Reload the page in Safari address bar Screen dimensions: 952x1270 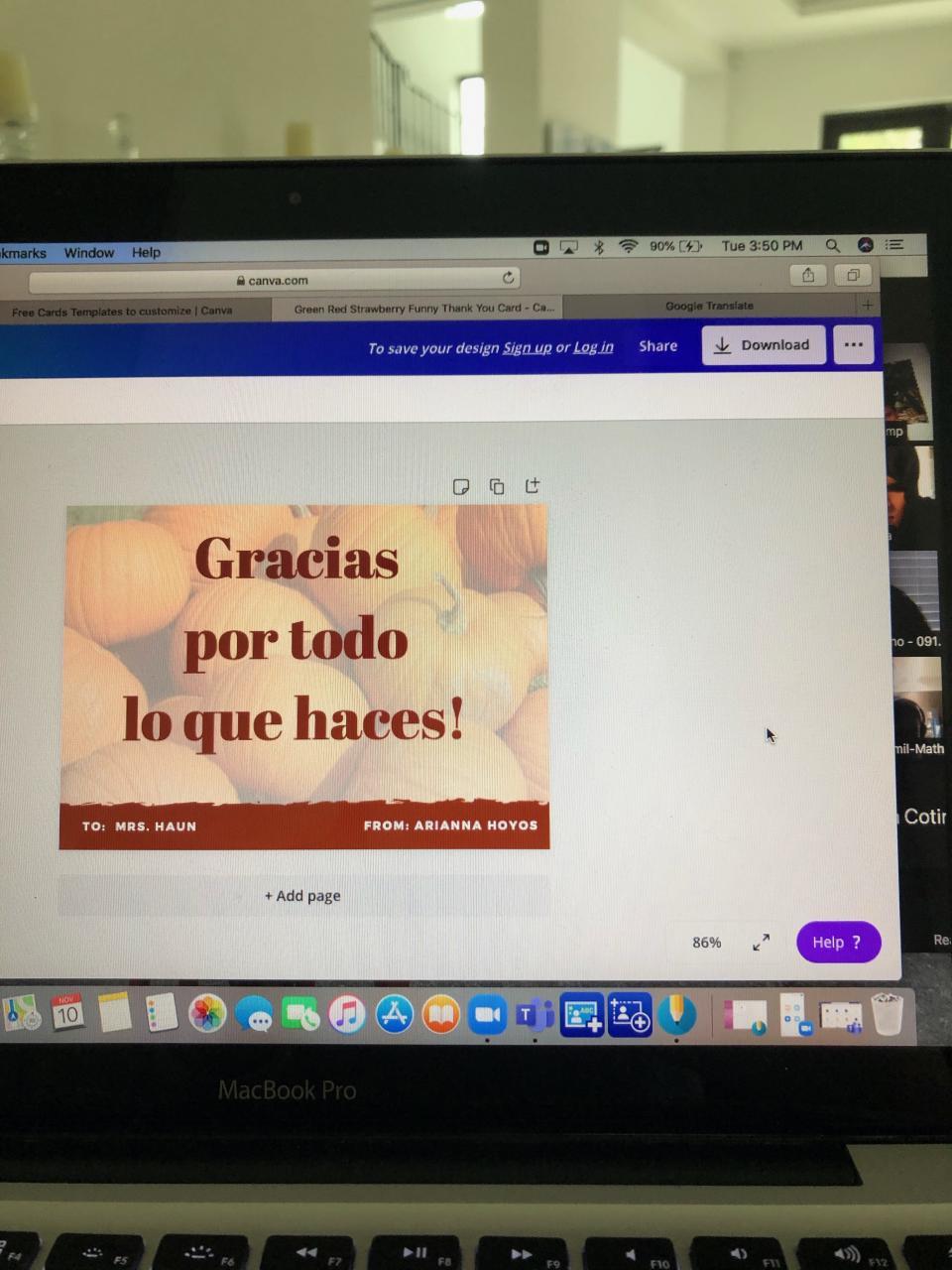(508, 278)
